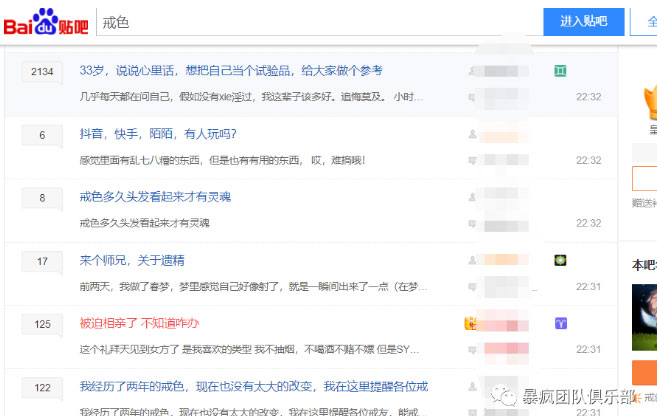
Task: Open the thread 来个师兄，关于遗精
Action: tap(132, 261)
